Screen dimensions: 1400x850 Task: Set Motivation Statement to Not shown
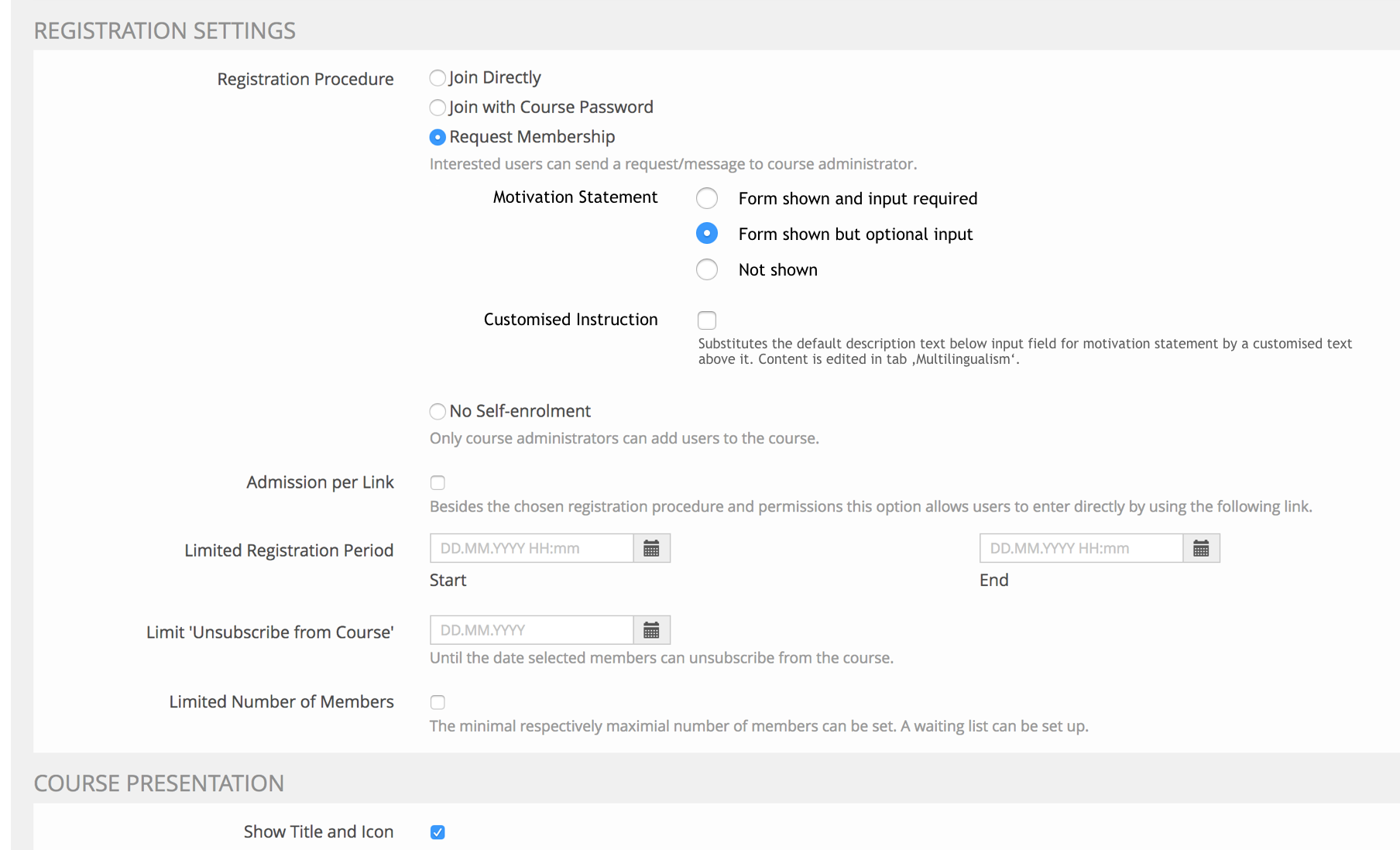[707, 269]
